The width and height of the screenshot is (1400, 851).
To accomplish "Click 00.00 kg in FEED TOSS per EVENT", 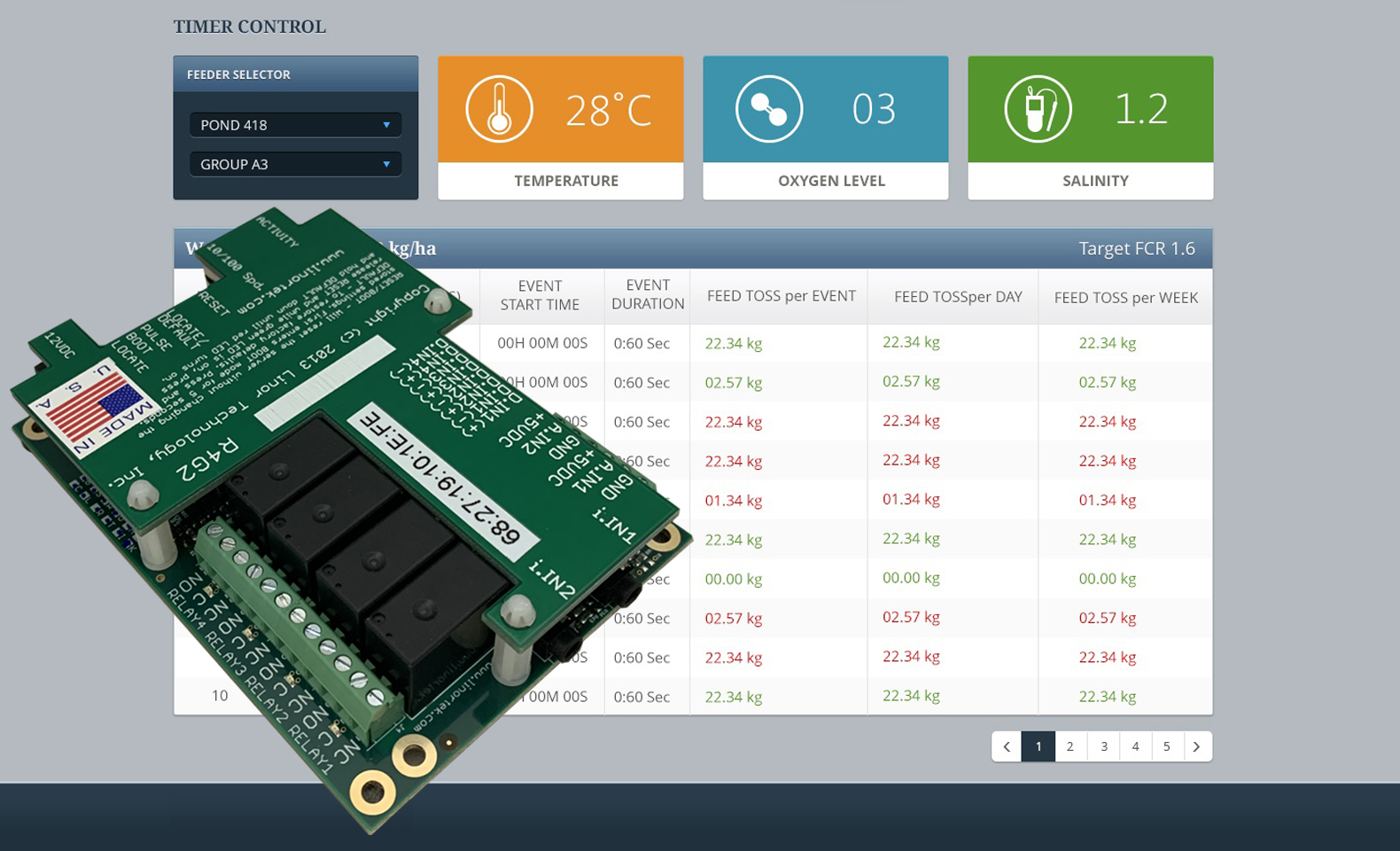I will (x=734, y=579).
